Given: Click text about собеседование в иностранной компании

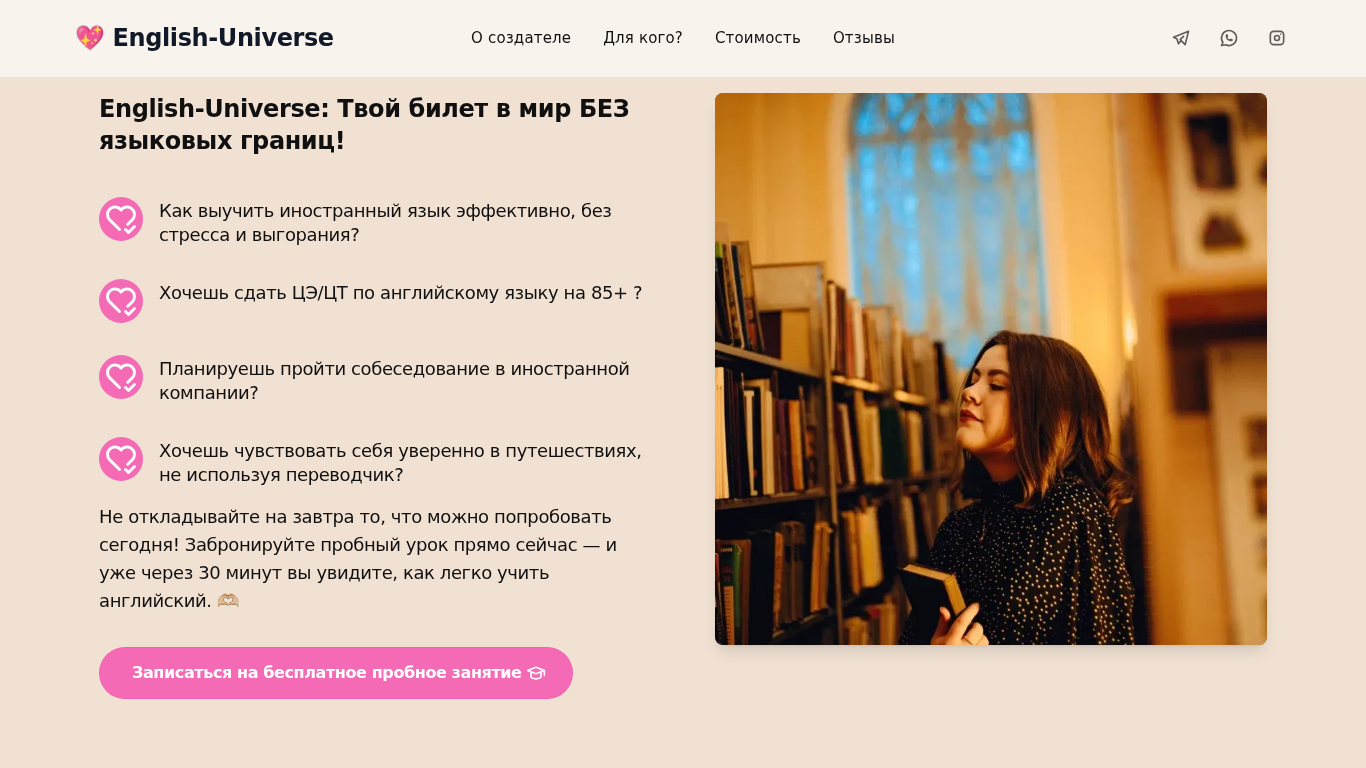Looking at the screenshot, I should click(x=394, y=381).
